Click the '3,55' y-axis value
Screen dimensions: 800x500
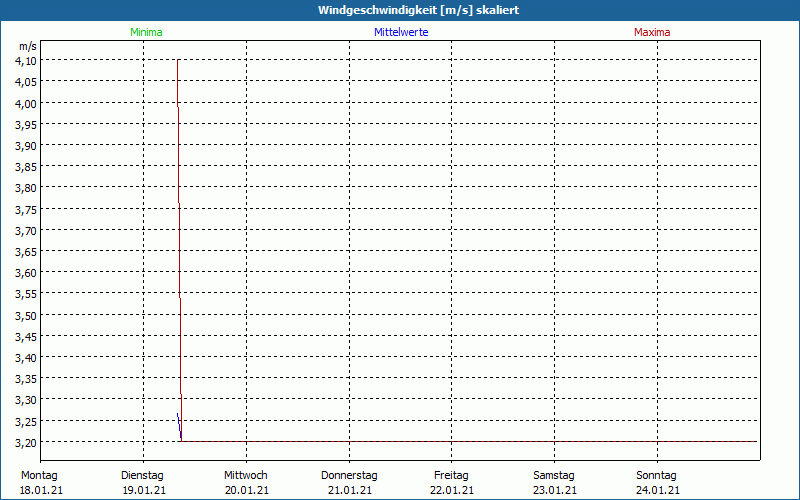click(26, 294)
